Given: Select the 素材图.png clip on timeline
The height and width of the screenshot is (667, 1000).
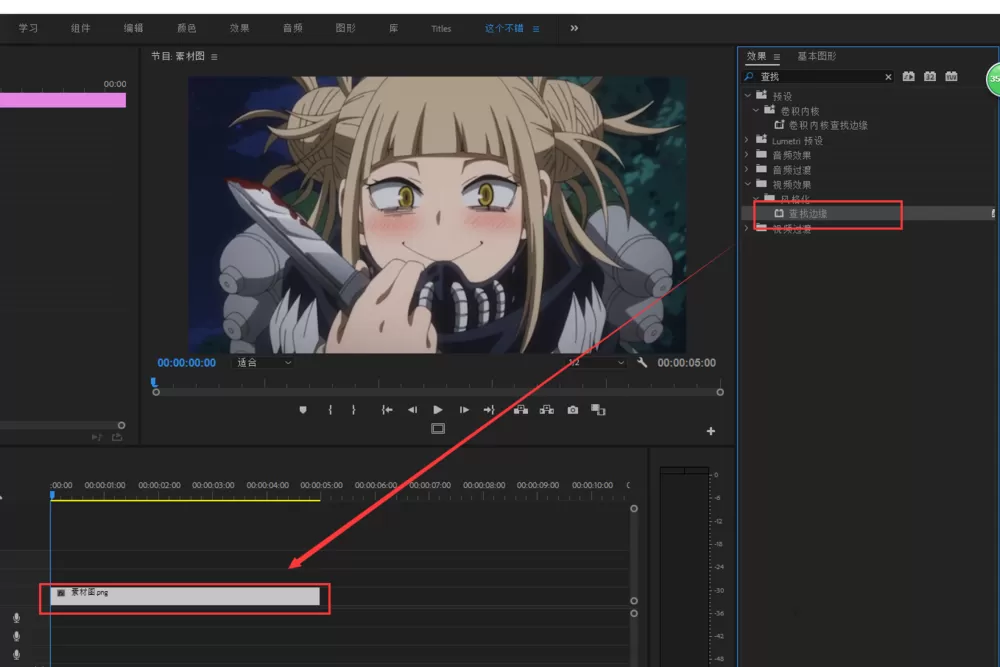Looking at the screenshot, I should (185, 596).
